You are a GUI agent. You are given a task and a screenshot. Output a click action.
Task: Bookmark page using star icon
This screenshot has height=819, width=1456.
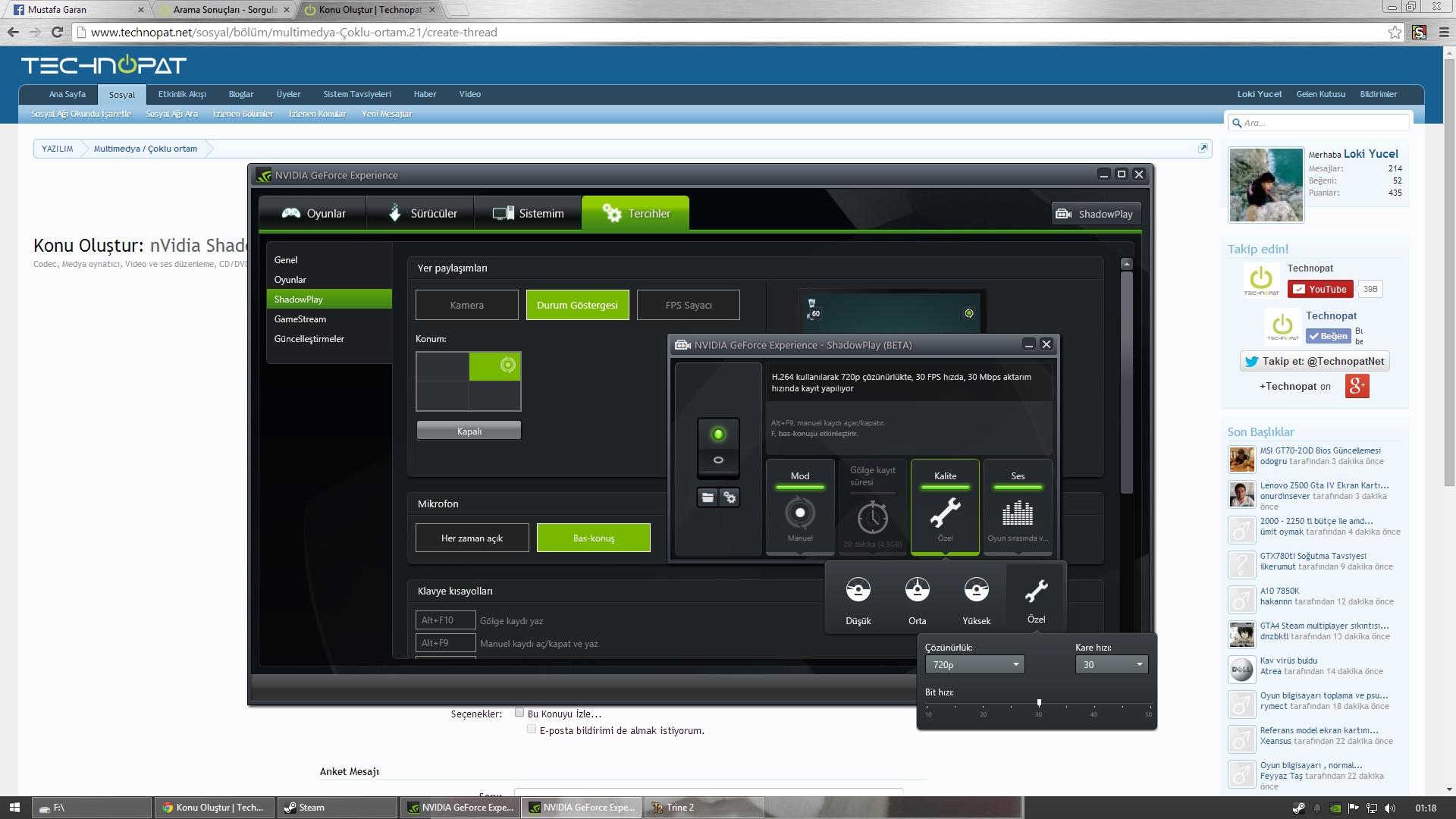(1395, 33)
